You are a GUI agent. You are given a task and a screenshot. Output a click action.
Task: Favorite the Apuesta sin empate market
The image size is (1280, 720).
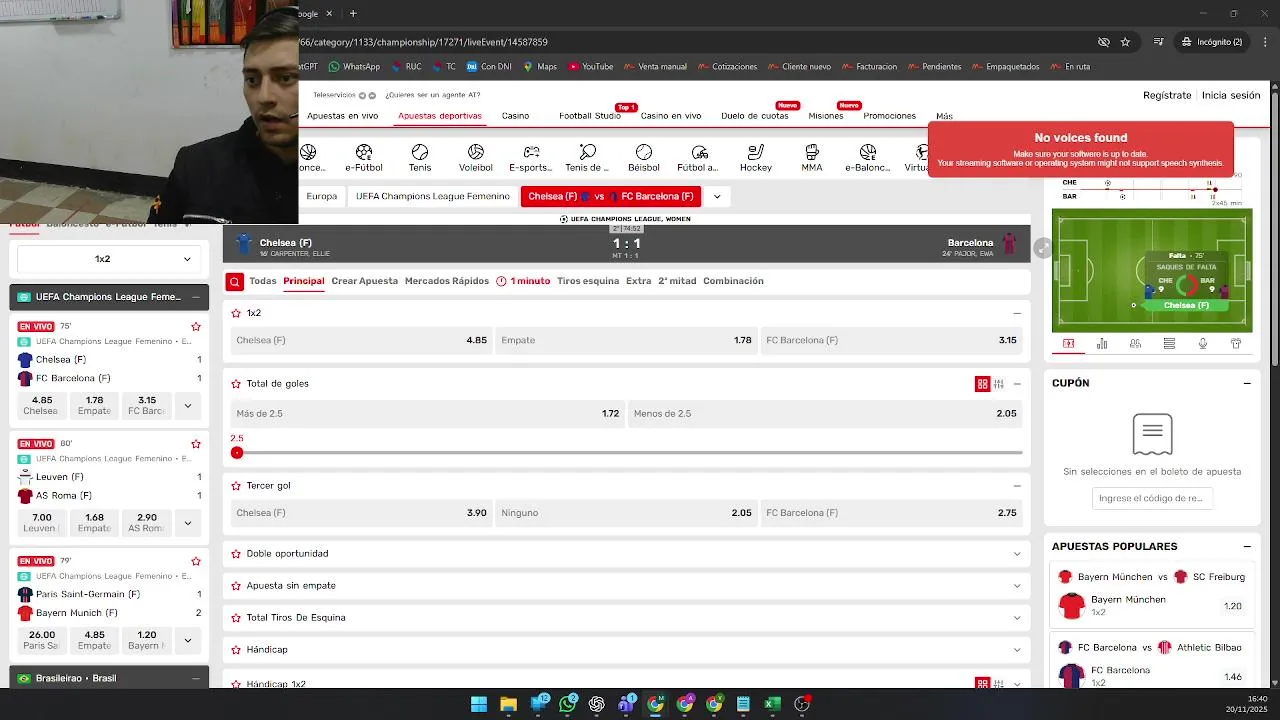(x=236, y=586)
